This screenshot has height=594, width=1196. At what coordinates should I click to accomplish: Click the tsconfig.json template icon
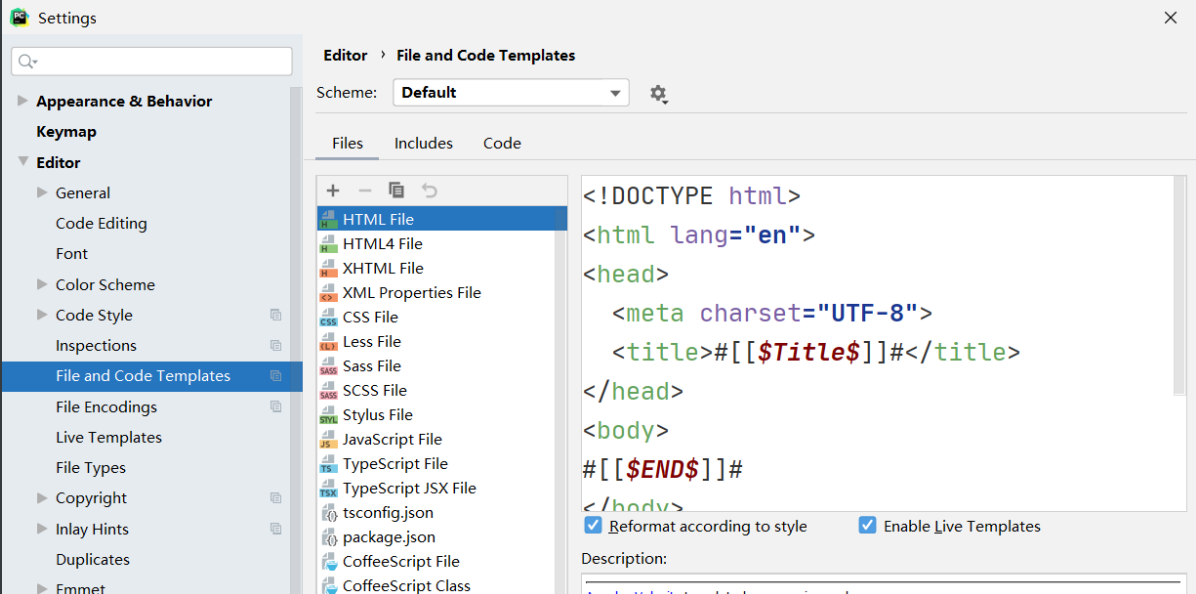330,514
